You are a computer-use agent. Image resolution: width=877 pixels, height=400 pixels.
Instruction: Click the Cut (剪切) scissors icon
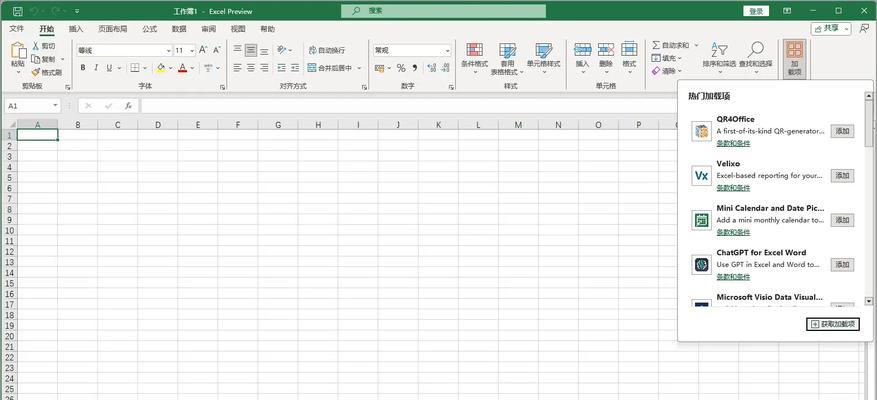(x=36, y=46)
